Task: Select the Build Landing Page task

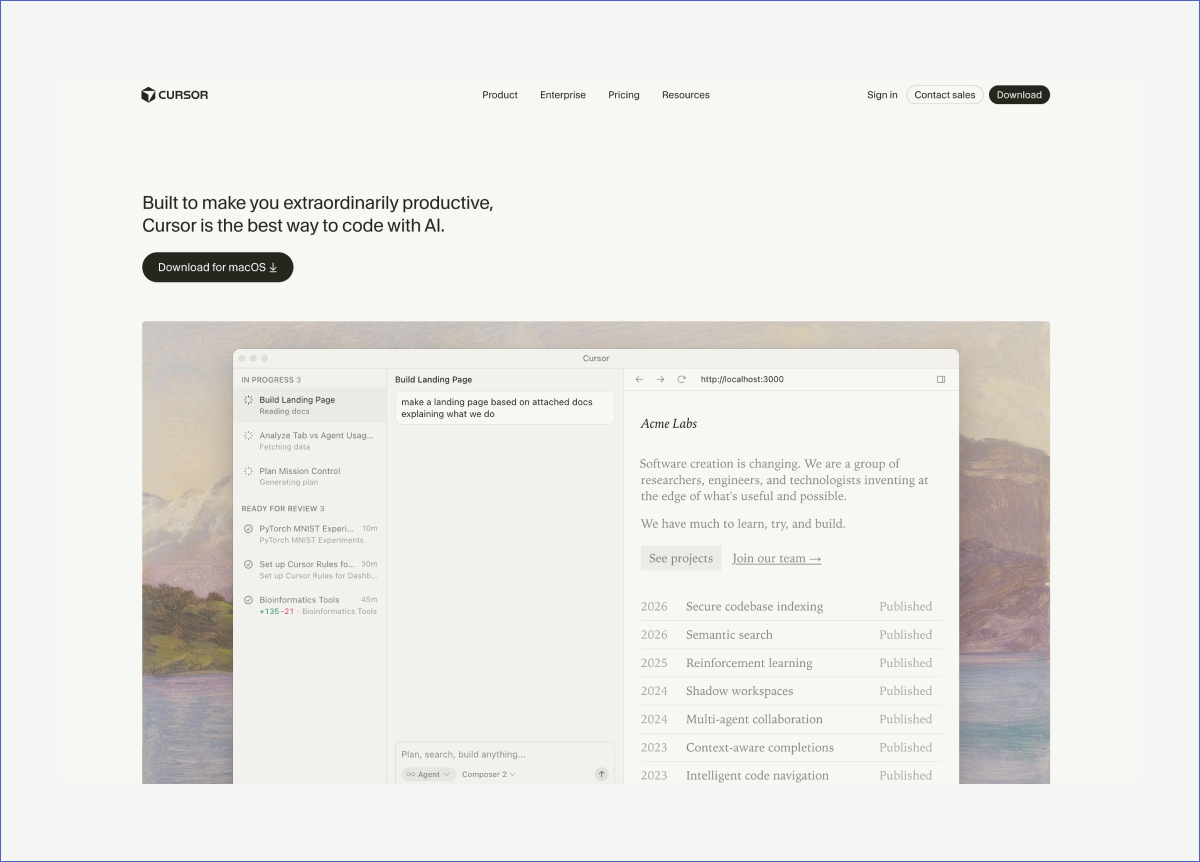Action: 310,405
